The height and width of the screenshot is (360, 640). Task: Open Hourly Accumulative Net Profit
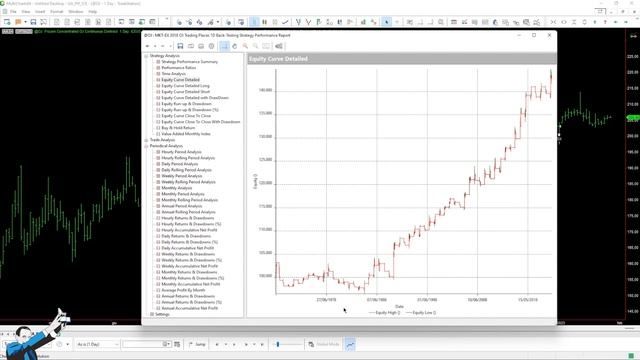click(x=189, y=230)
